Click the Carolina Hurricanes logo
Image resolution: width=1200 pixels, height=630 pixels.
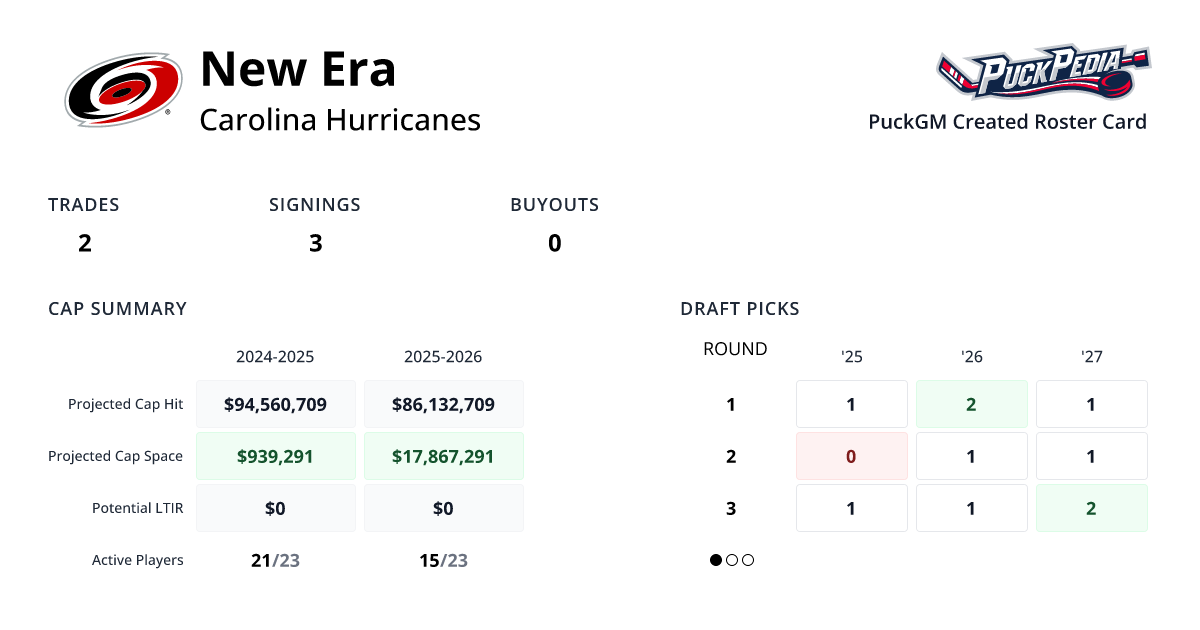[123, 90]
